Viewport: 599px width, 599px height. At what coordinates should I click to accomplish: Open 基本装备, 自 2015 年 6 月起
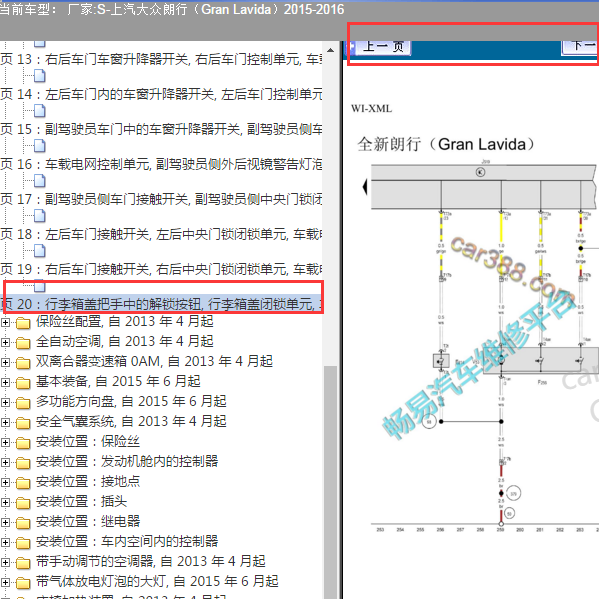click(118, 382)
